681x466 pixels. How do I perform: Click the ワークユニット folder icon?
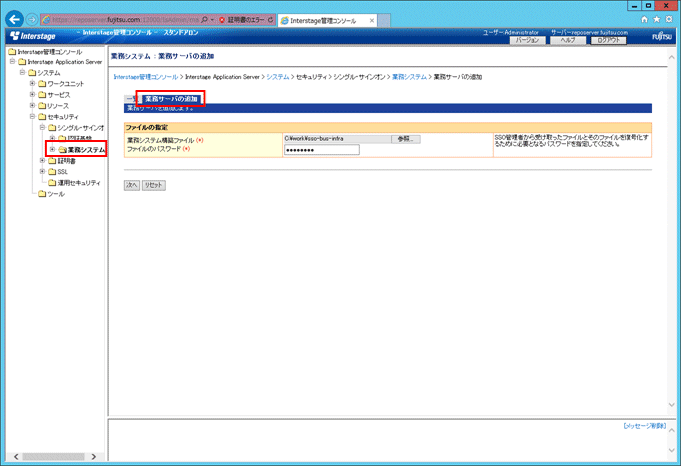[x=42, y=83]
